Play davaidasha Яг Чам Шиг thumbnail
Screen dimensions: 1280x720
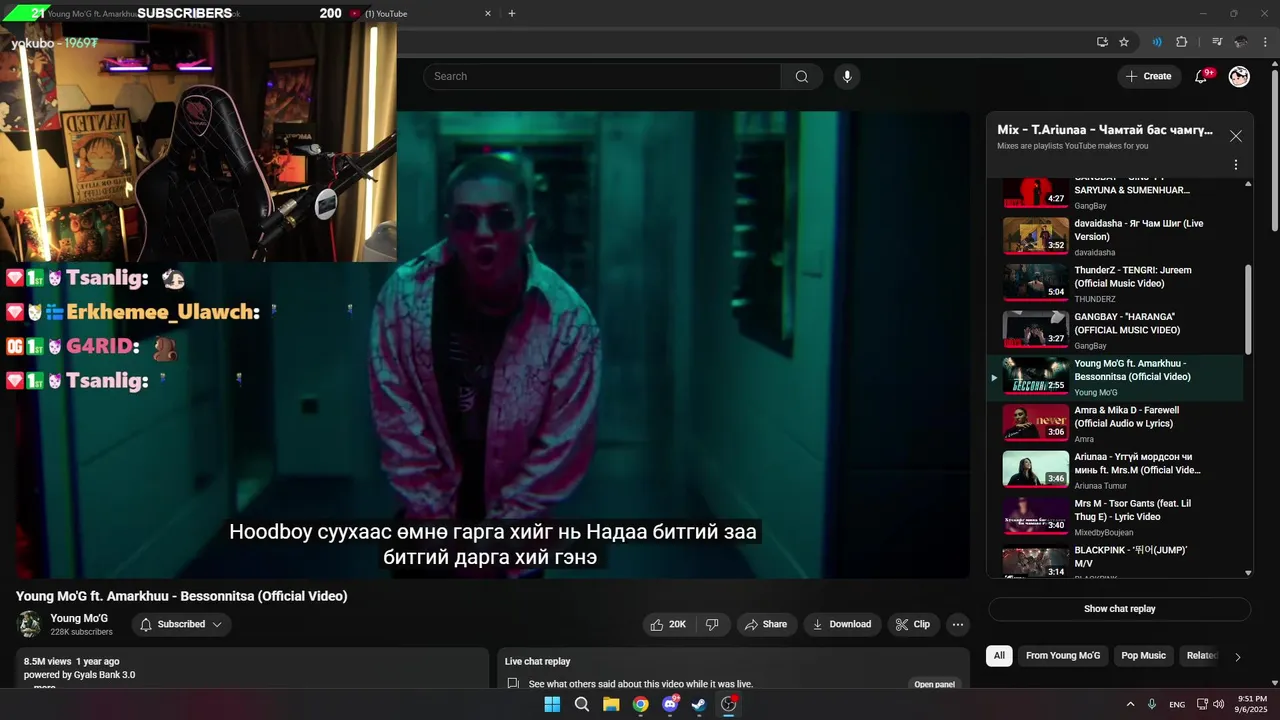coord(1036,236)
